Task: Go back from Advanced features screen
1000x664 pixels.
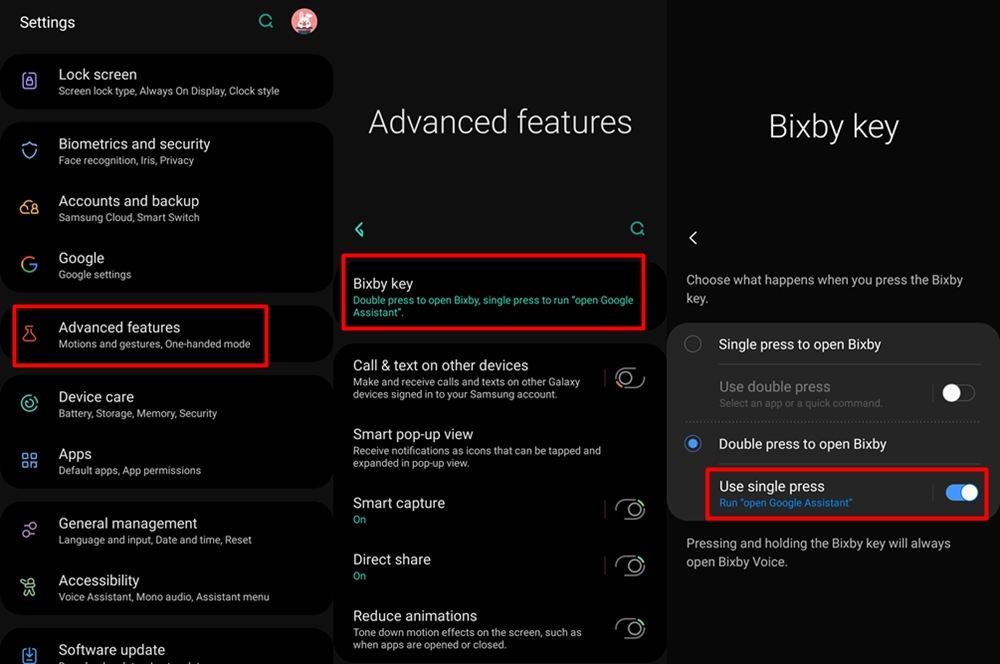Action: 360,229
